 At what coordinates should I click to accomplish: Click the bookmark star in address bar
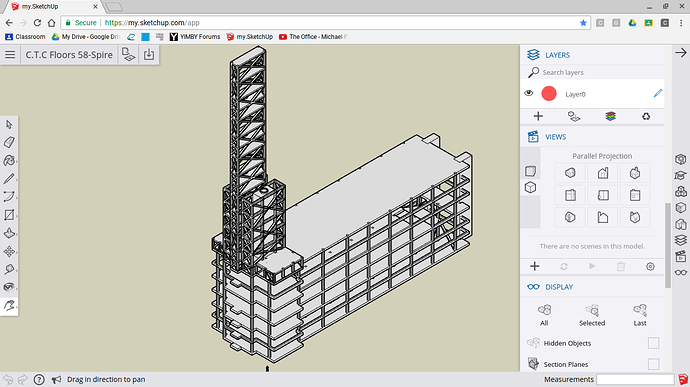584,23
